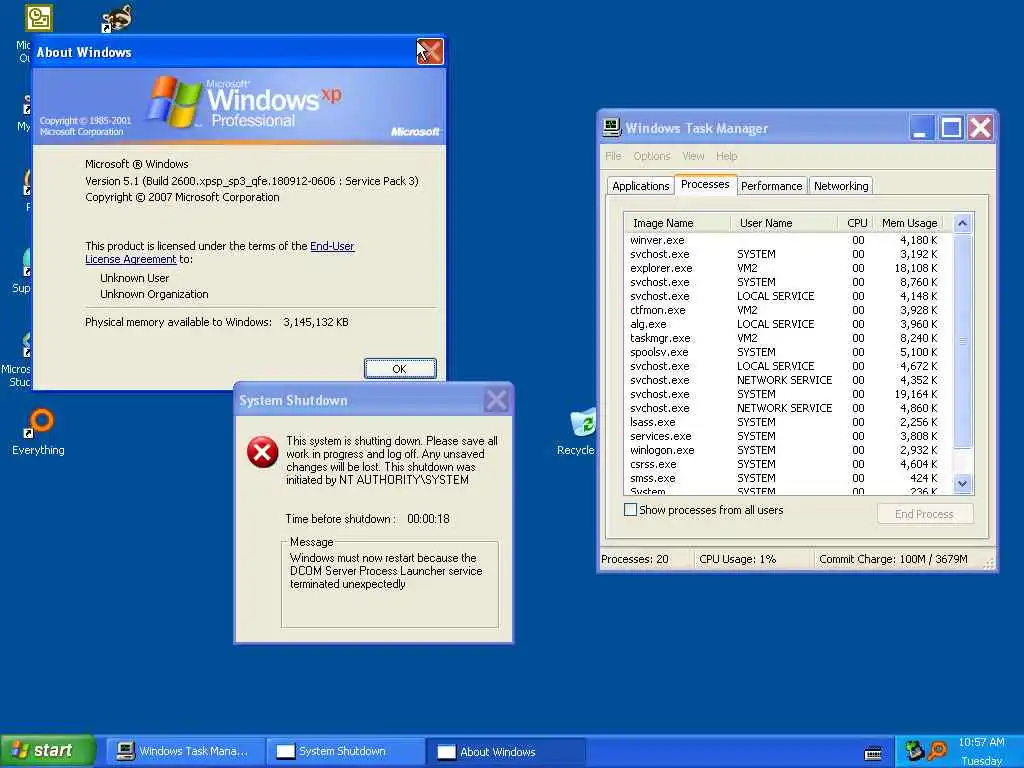Viewport: 1024px width, 768px height.
Task: Click the keyboard icon in taskbar
Action: tap(873, 754)
